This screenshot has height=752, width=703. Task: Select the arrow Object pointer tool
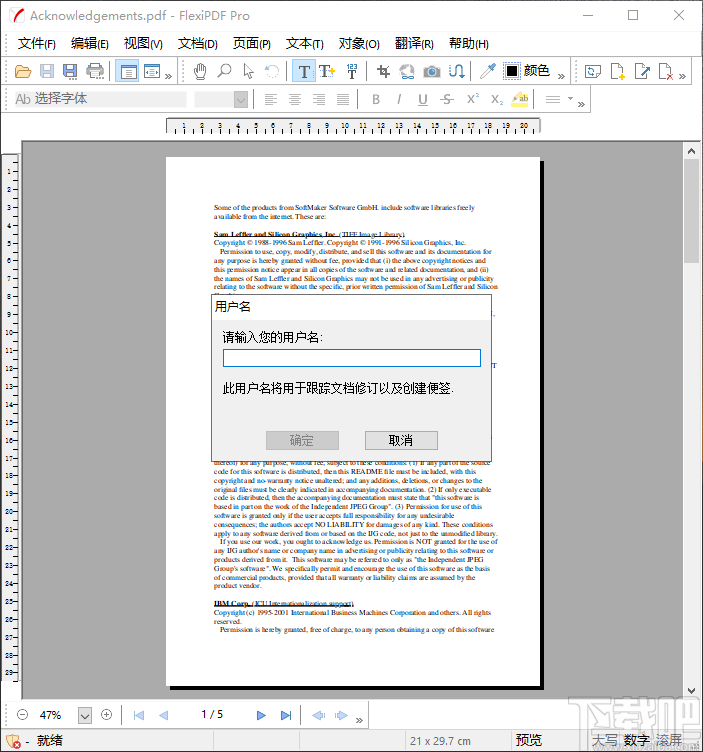pos(248,71)
